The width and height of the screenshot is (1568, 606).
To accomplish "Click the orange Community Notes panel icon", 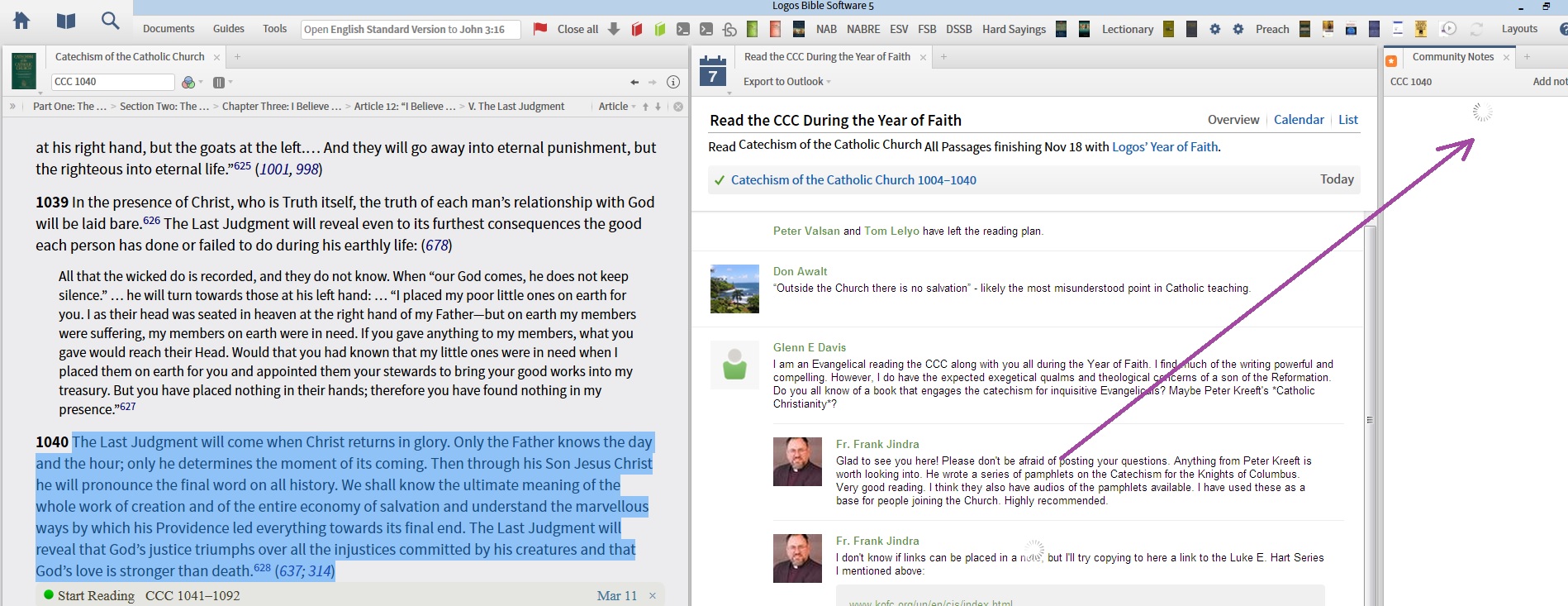I will [x=1391, y=61].
